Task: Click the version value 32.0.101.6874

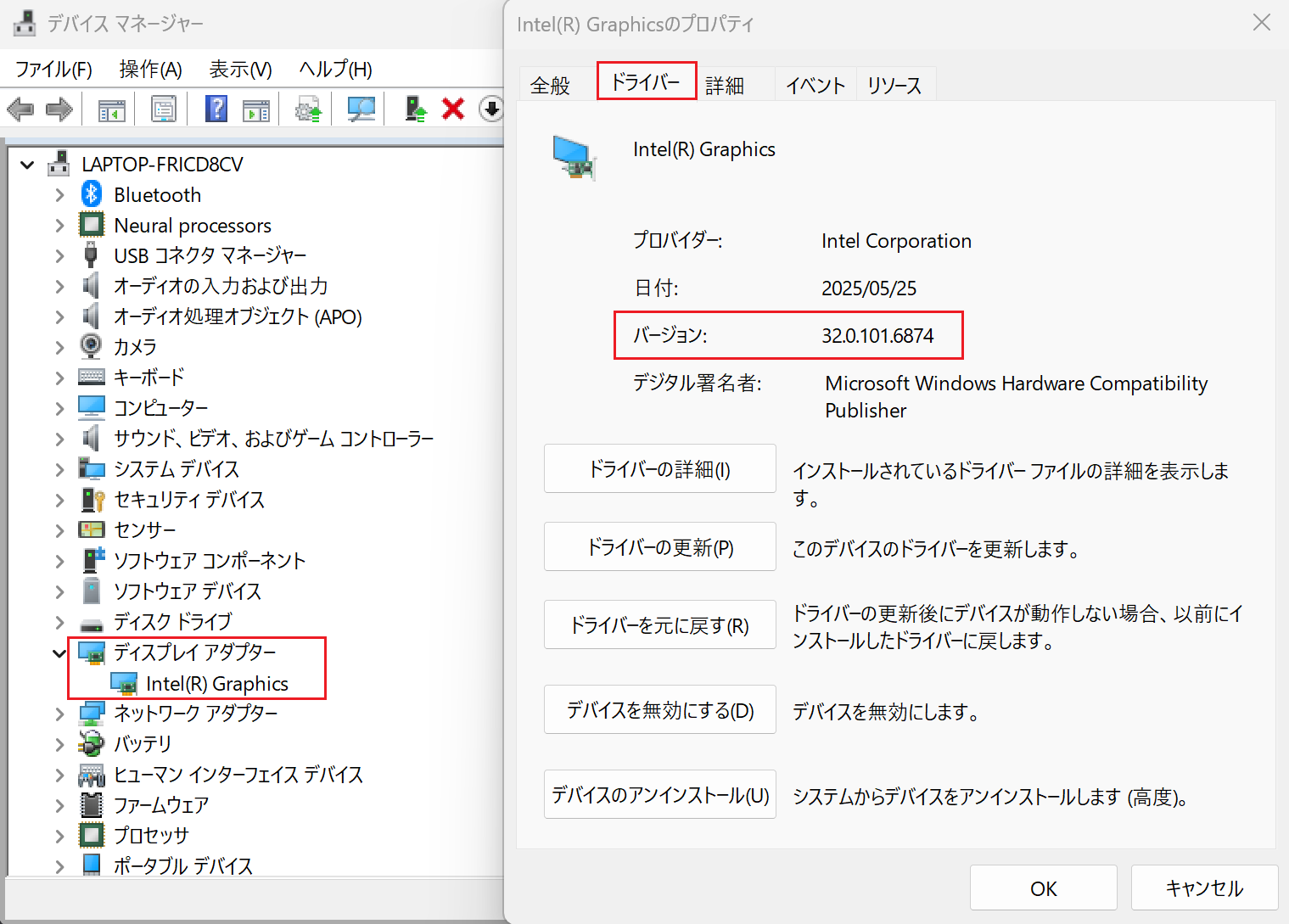Action: click(877, 336)
